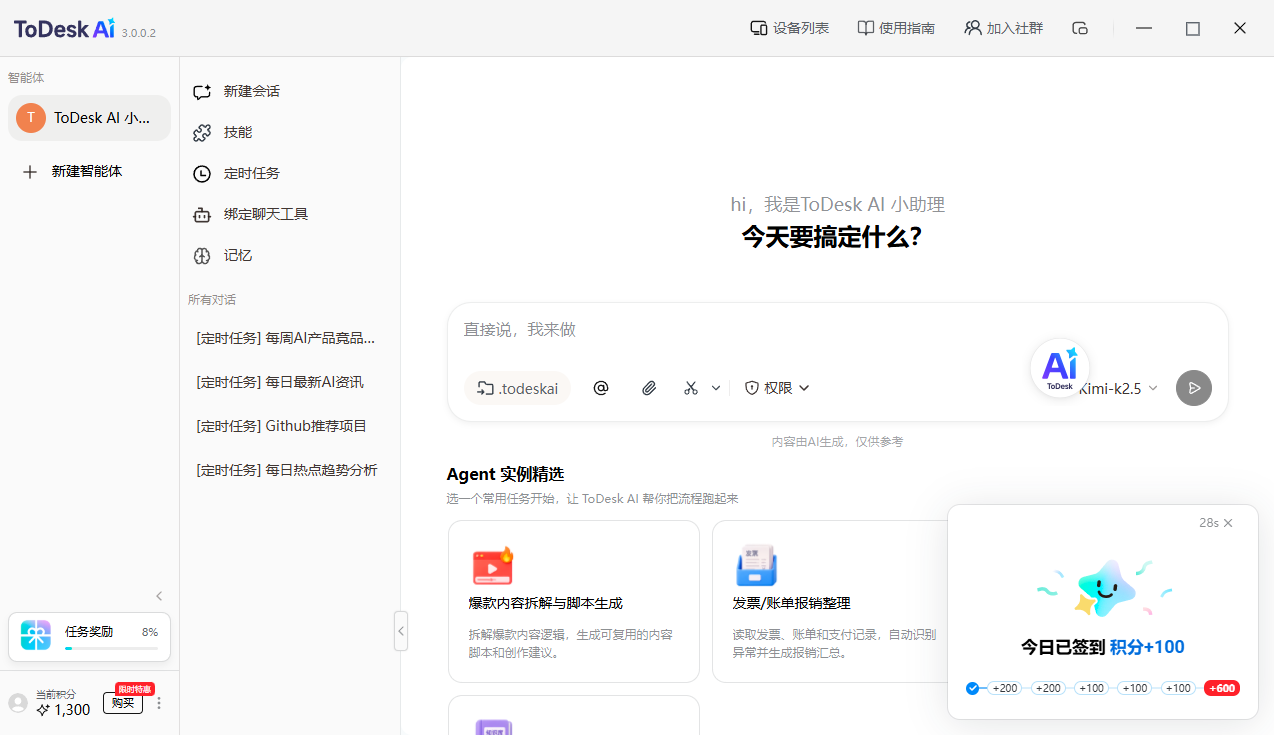This screenshot has height=735, width=1274.
Task: Click the 购买 purchase button
Action: click(123, 703)
